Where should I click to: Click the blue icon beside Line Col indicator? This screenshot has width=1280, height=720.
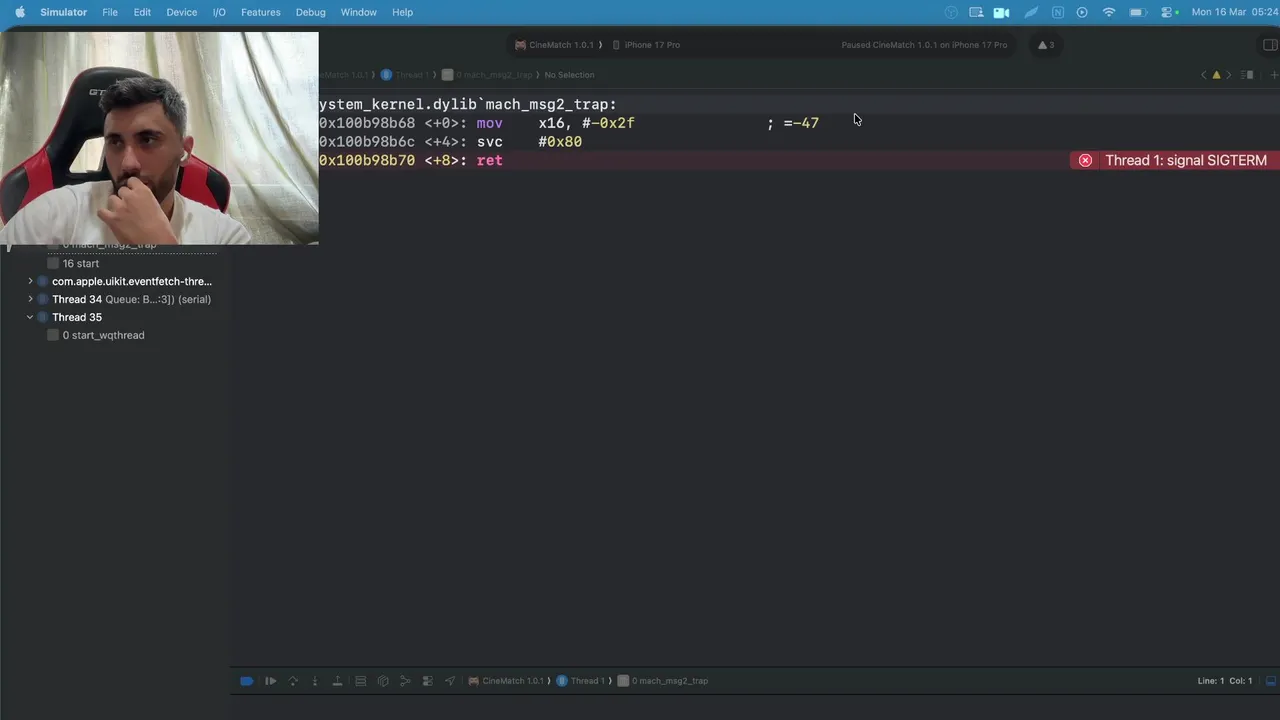pyautogui.click(x=1271, y=681)
